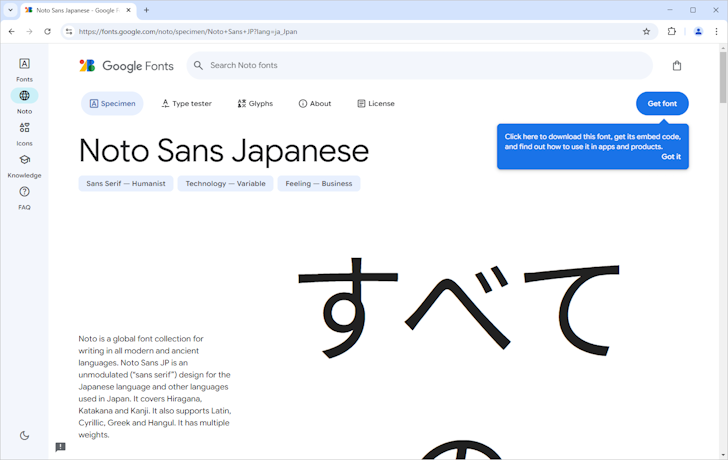This screenshot has height=460, width=728.
Task: View site information icon in address bar
Action: point(69,32)
